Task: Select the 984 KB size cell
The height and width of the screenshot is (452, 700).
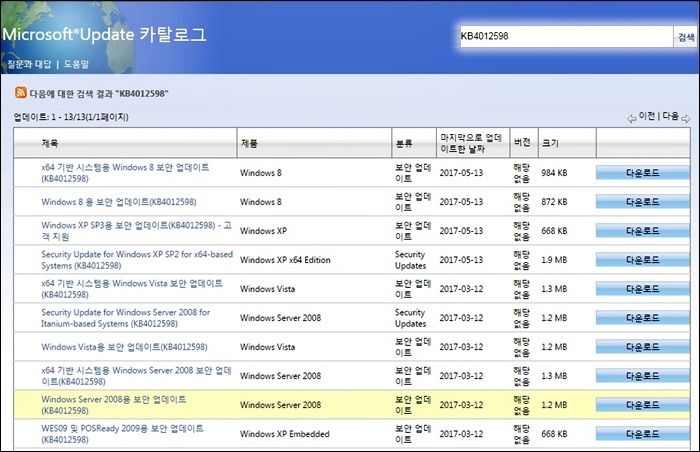Action: [x=554, y=173]
